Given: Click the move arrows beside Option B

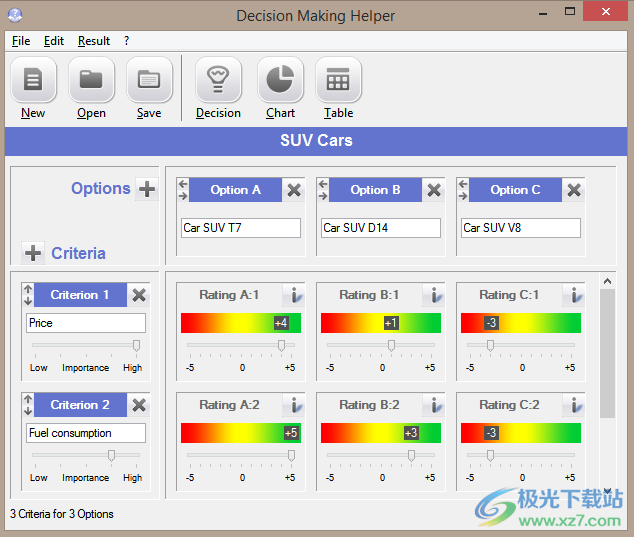Looking at the screenshot, I should click(x=323, y=190).
